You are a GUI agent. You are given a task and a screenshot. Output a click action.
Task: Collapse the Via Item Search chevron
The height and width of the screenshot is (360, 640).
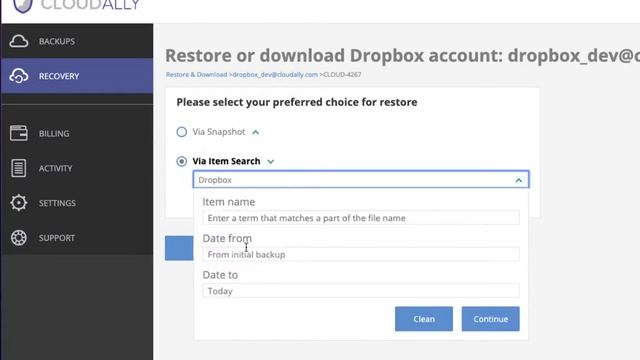(x=271, y=162)
